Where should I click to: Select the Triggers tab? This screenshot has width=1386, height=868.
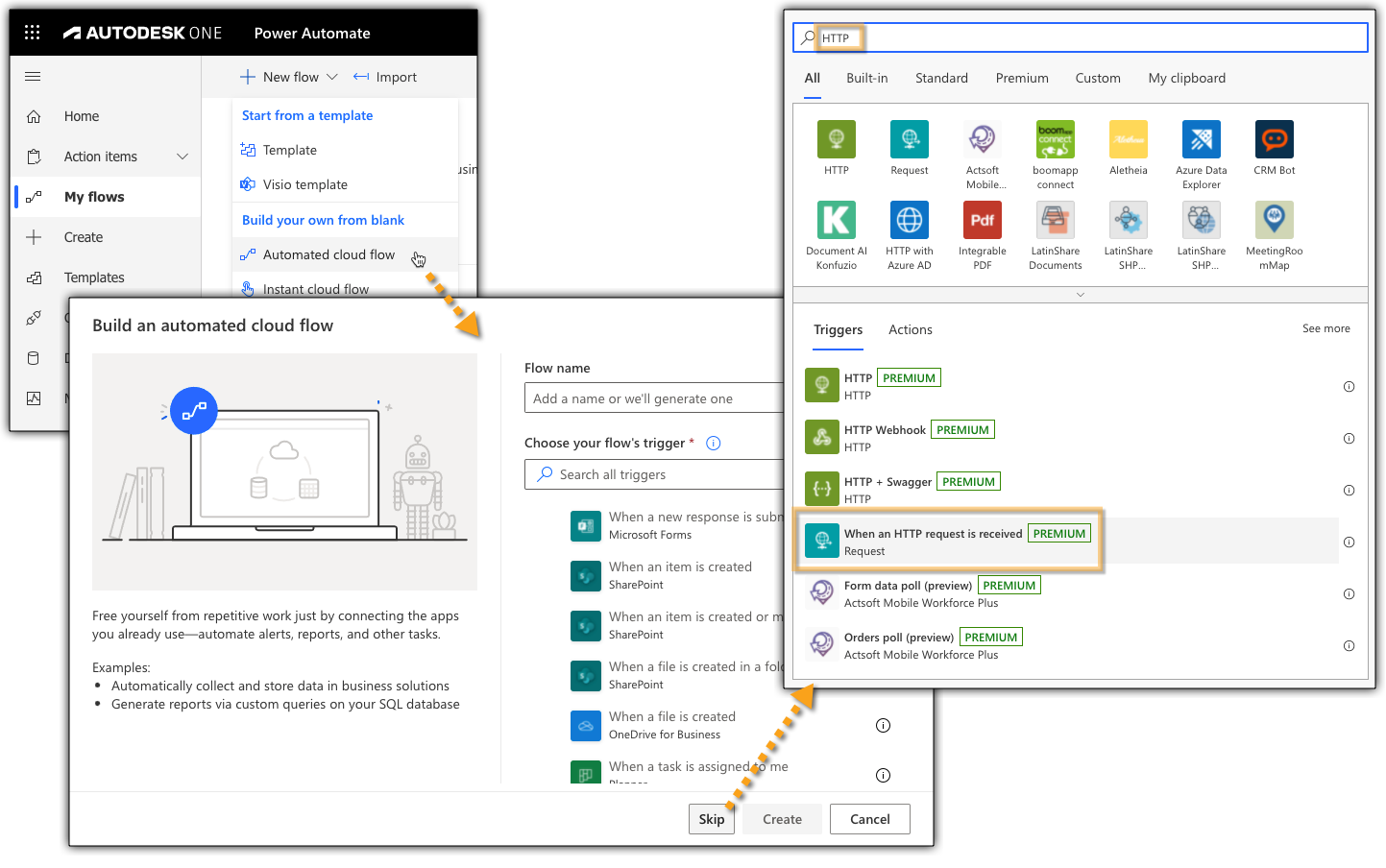(839, 329)
